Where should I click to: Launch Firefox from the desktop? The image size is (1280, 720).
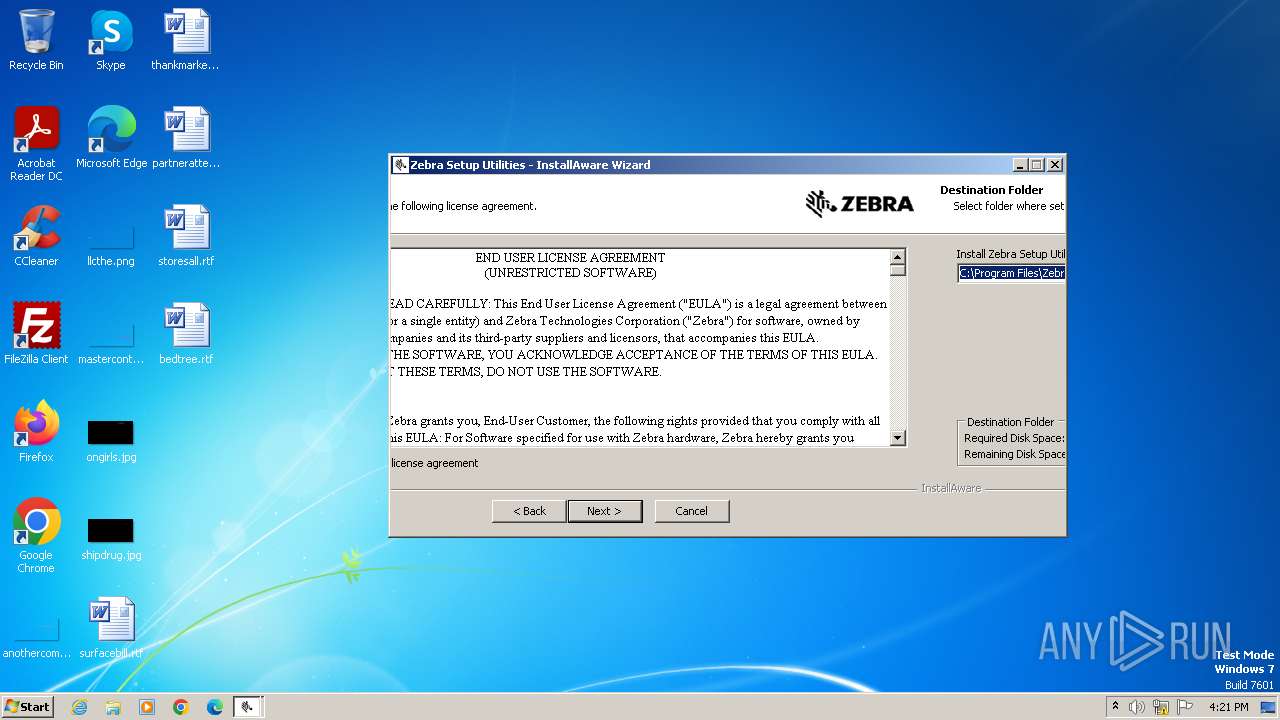click(x=36, y=432)
